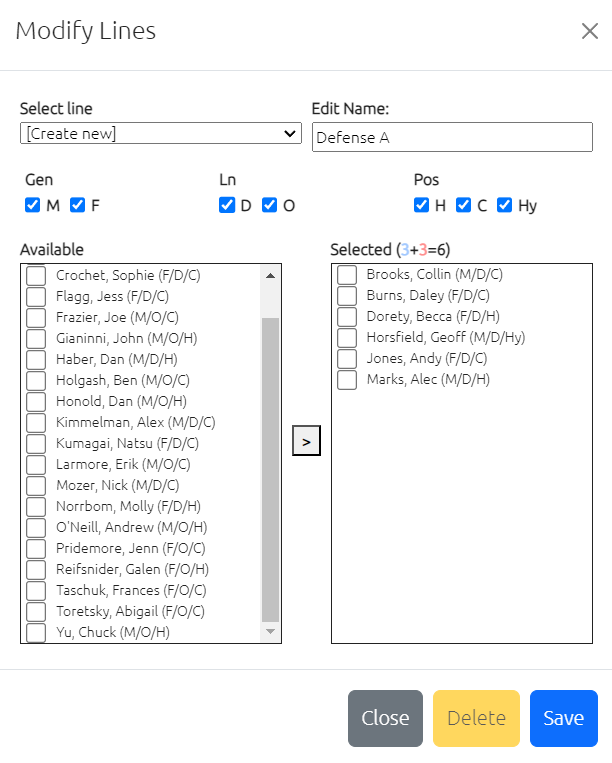Move selected players with the > arrow button
The image size is (612, 763).
click(x=306, y=441)
